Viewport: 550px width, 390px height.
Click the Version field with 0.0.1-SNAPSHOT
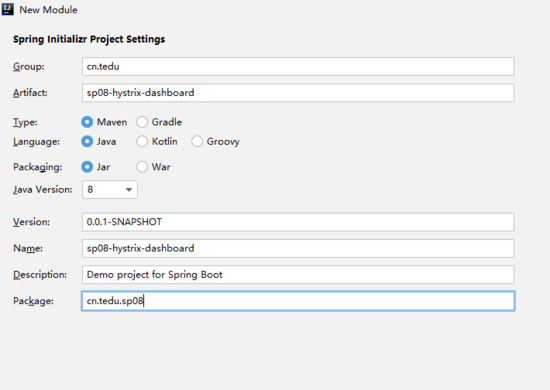[x=298, y=222]
